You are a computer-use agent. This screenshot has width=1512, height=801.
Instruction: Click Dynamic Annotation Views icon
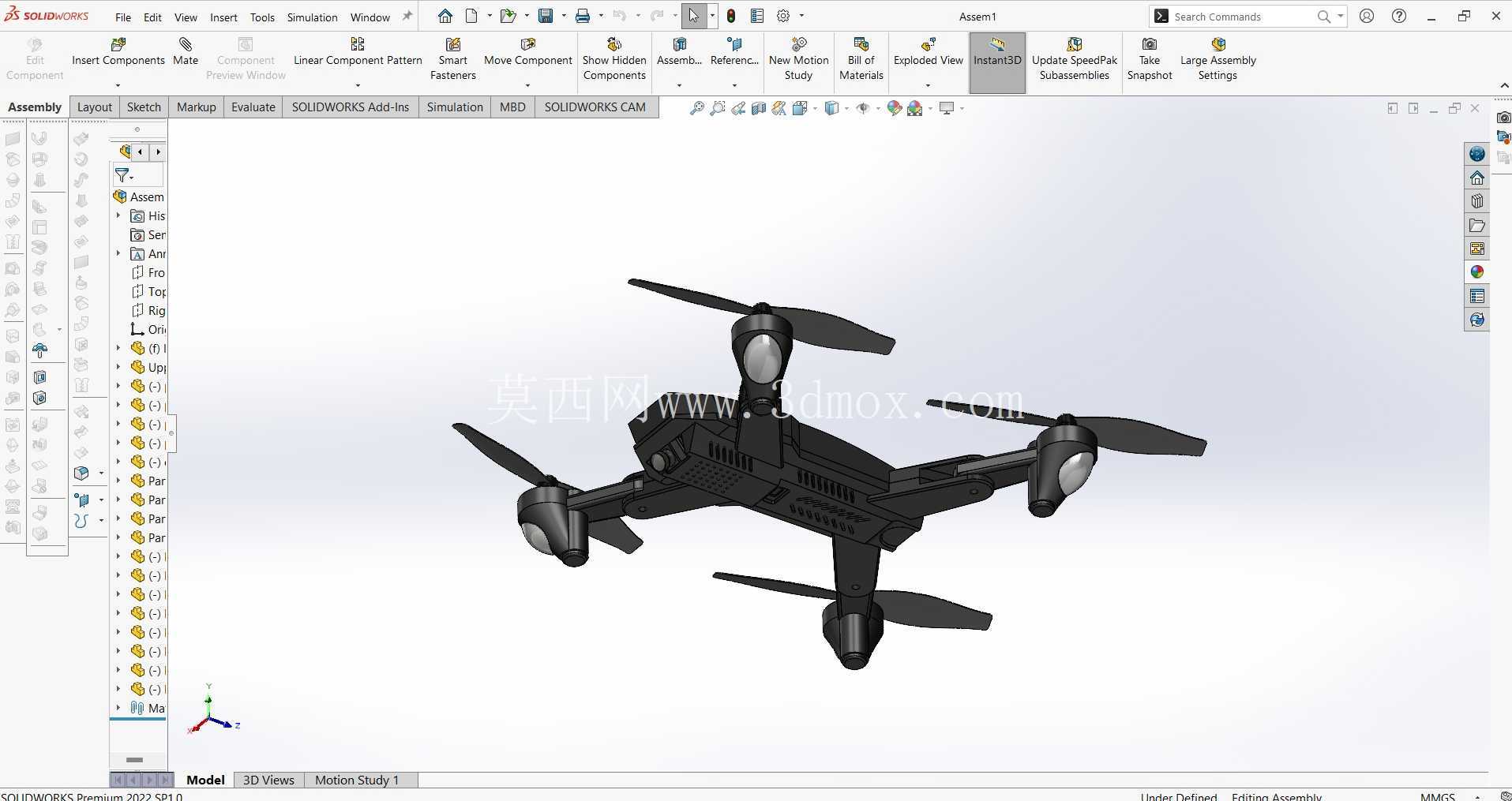pos(779,108)
